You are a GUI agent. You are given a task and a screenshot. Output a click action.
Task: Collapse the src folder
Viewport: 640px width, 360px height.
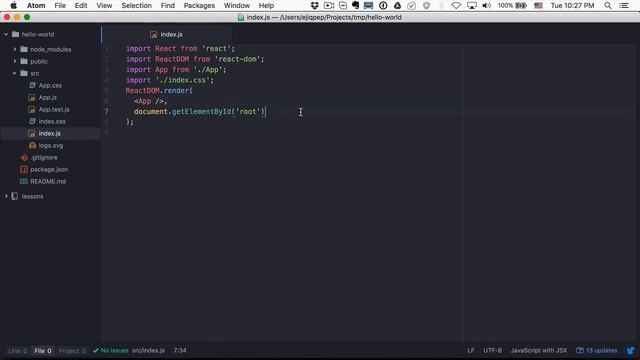(15, 73)
